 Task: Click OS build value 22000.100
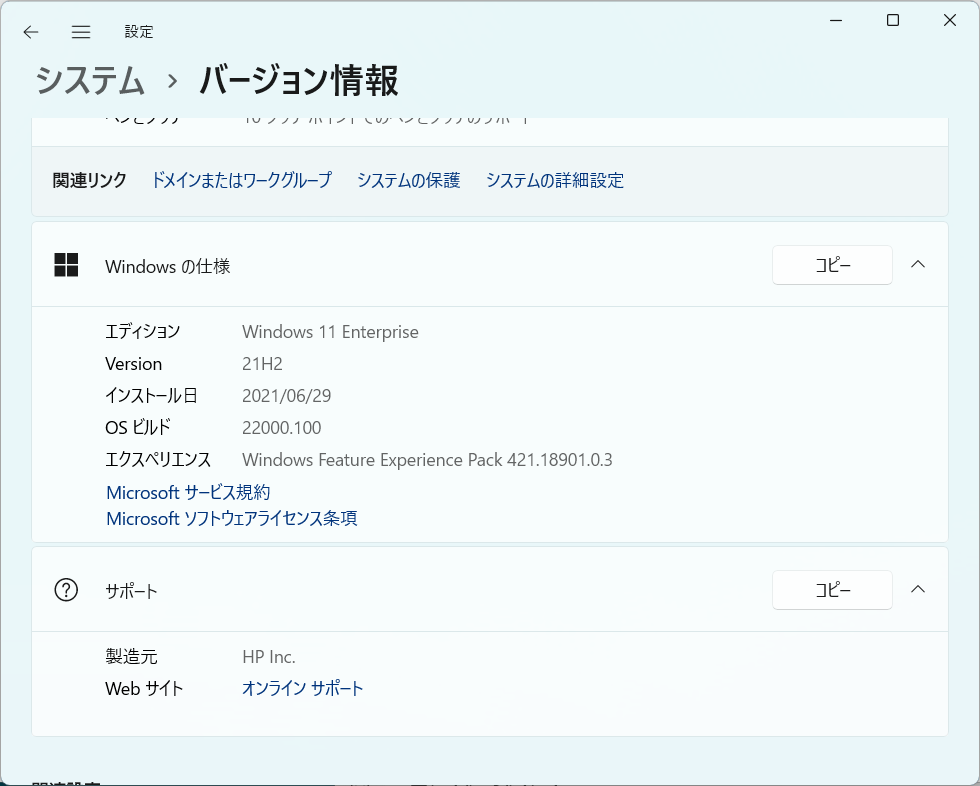[281, 427]
